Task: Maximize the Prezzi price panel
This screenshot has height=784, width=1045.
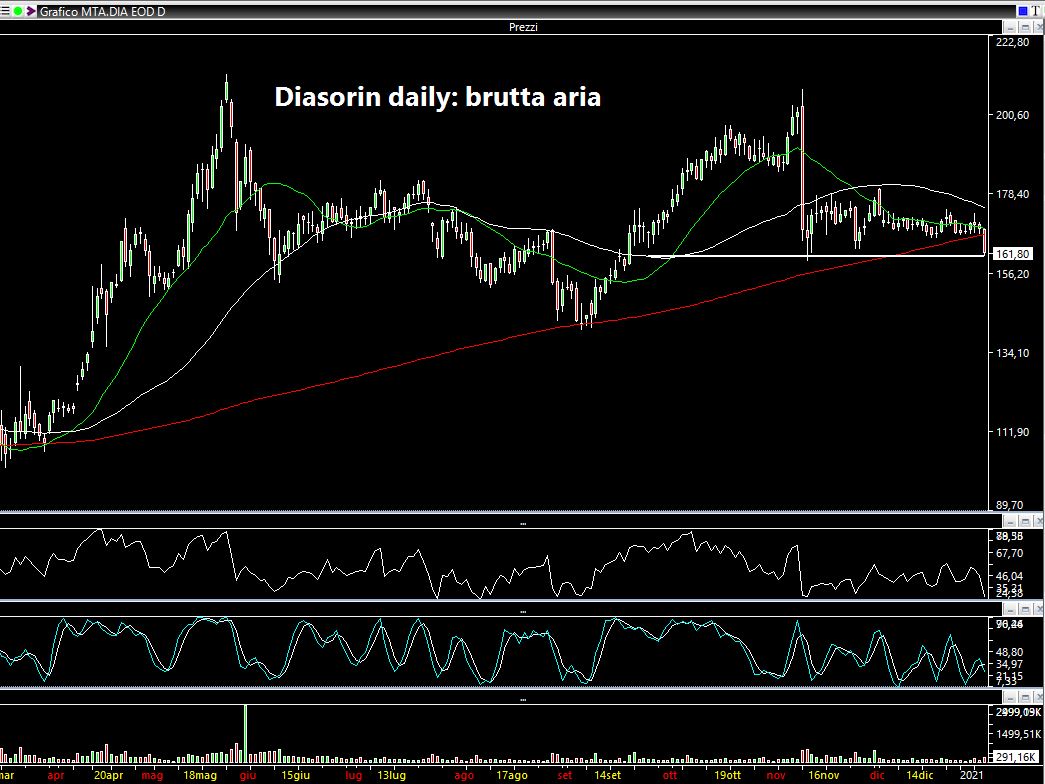Action: tap(1025, 27)
